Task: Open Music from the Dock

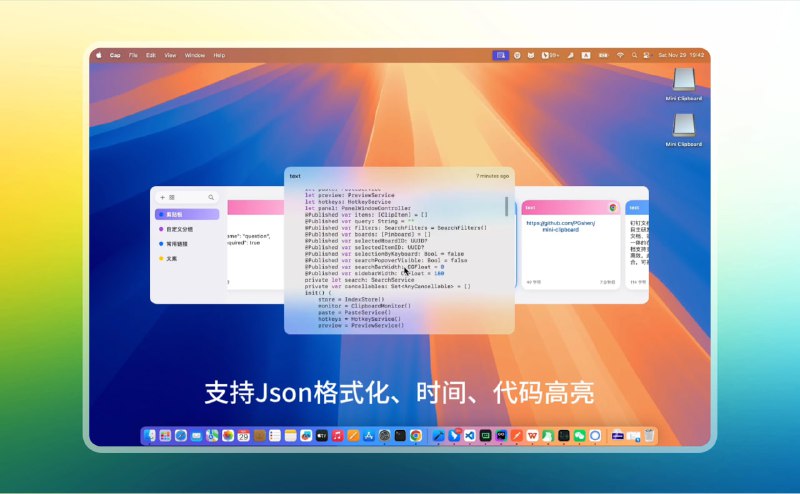Action: tap(337, 435)
